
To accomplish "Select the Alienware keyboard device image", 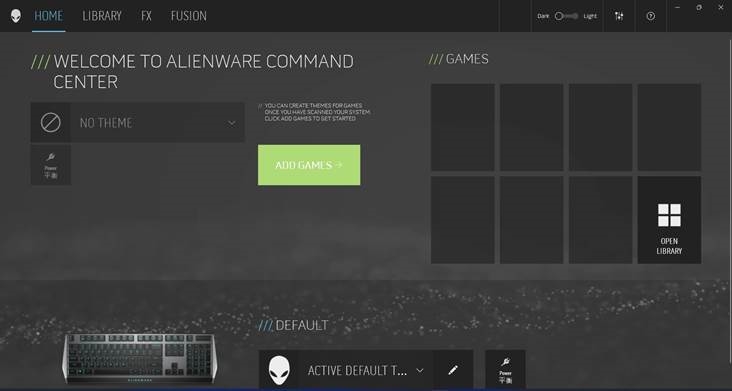I will (x=140, y=358).
